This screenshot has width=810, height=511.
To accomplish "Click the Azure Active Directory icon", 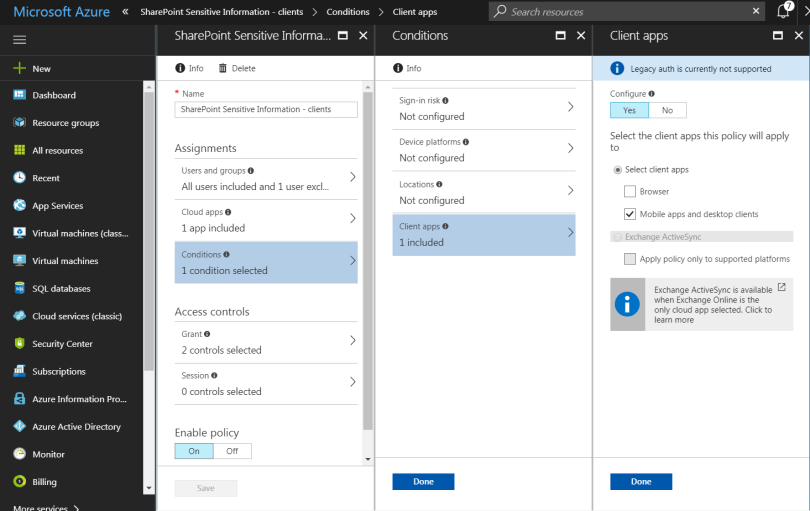I will pyautogui.click(x=19, y=426).
